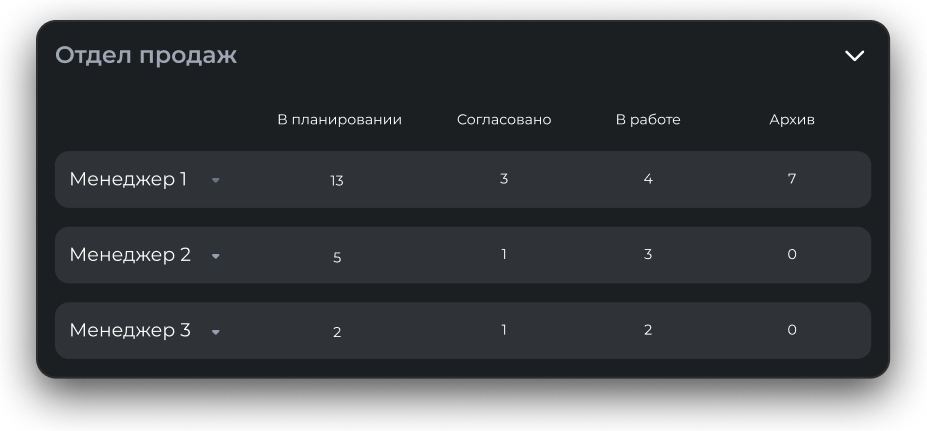Click Менеджер 1 В работе value 4
Image resolution: width=927 pixels, height=431 pixels.
(x=648, y=179)
